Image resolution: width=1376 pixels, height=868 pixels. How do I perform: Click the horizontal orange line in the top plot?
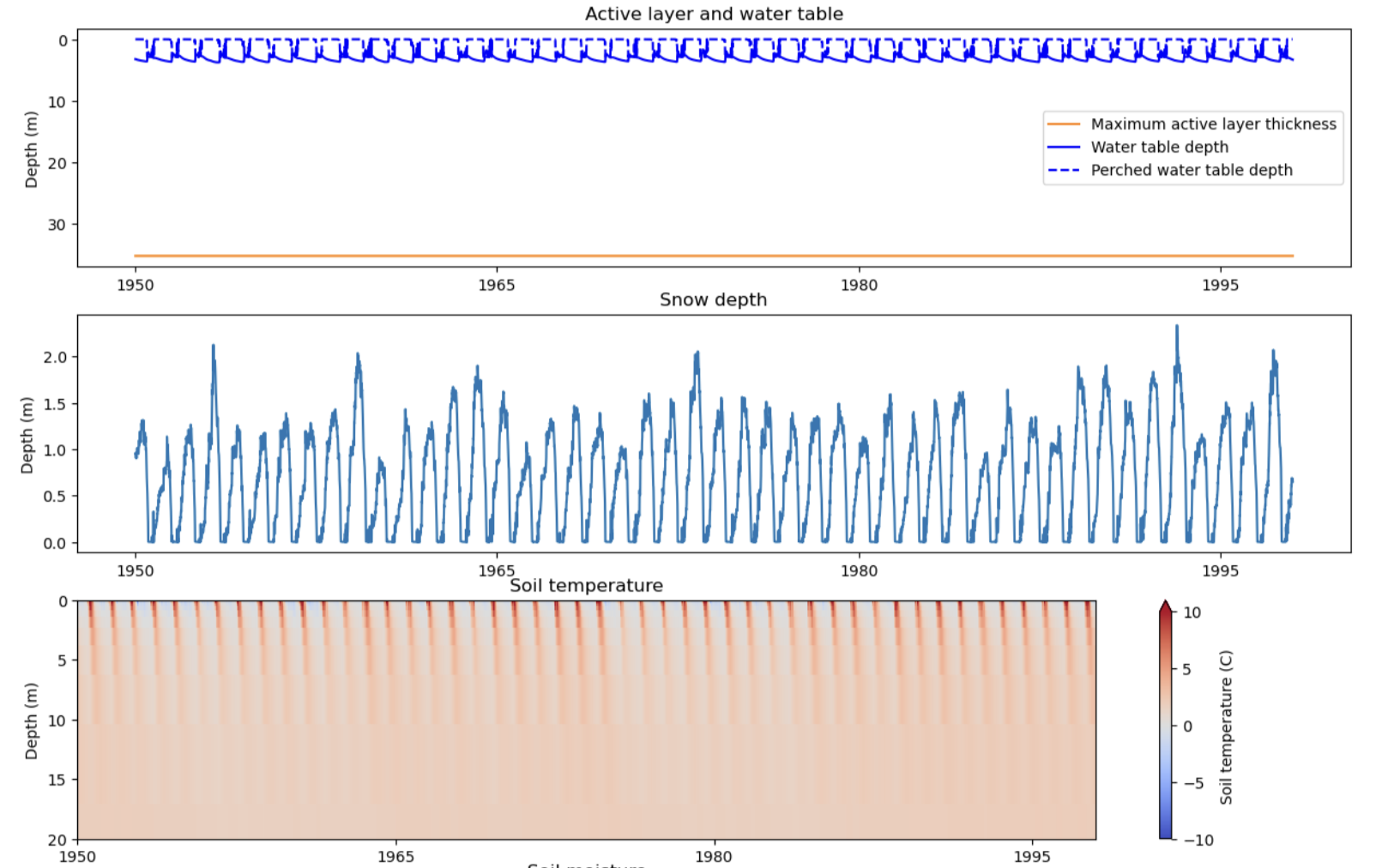(x=714, y=256)
